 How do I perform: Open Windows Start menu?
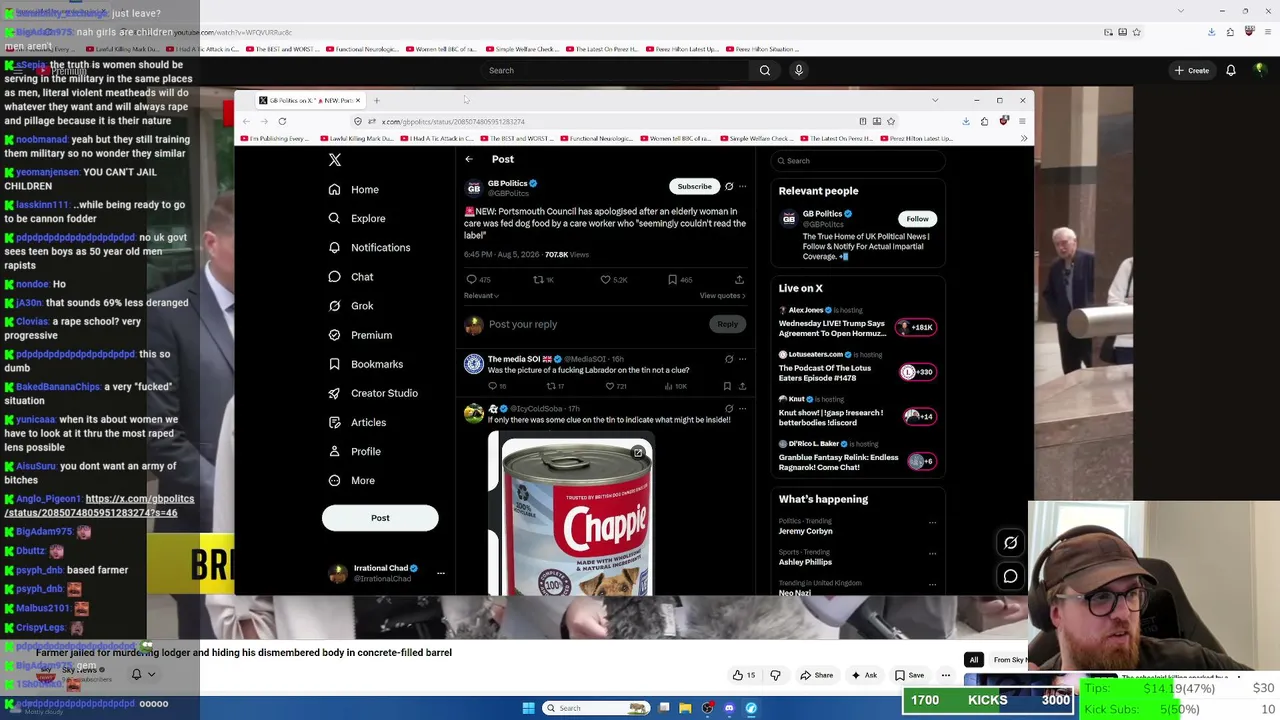tap(528, 708)
